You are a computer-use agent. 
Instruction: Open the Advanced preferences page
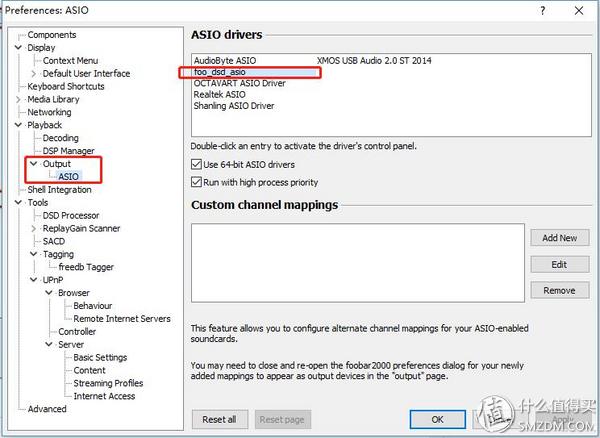(x=47, y=409)
